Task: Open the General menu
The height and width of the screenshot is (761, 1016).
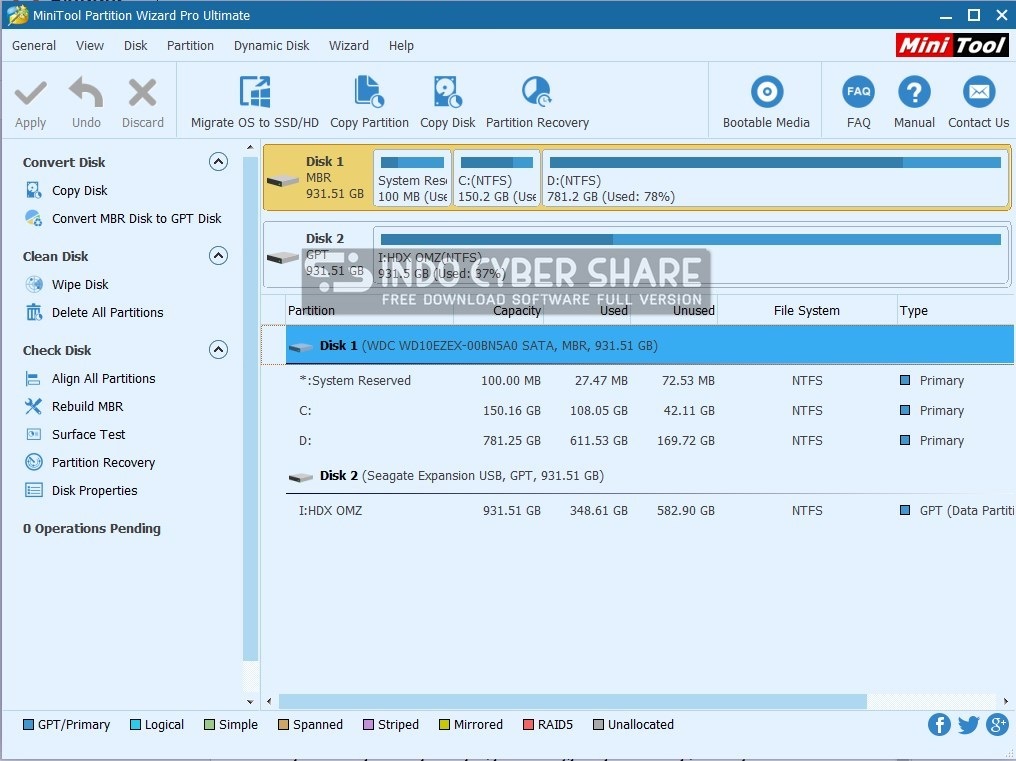Action: point(34,45)
